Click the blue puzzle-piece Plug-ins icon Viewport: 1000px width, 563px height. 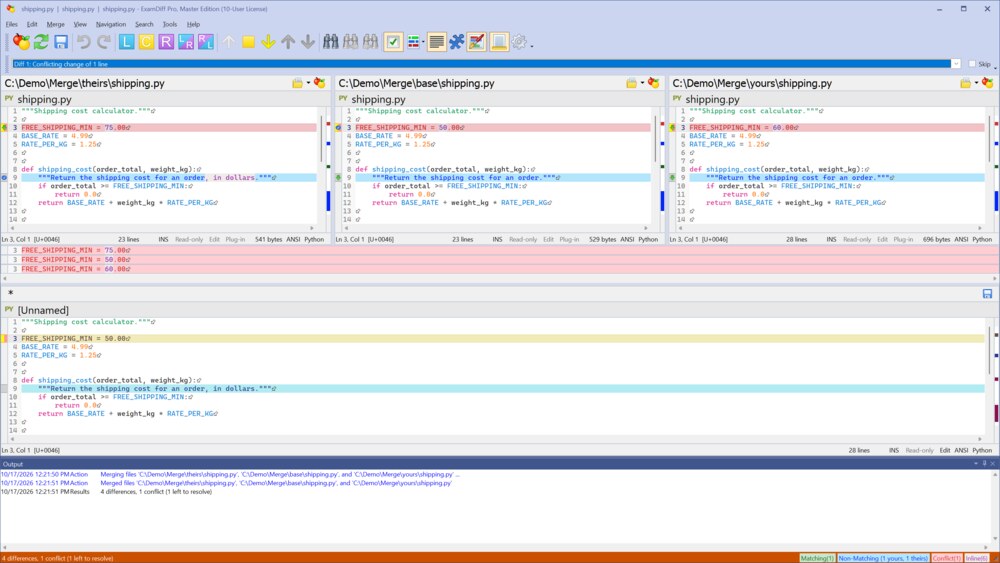(457, 42)
